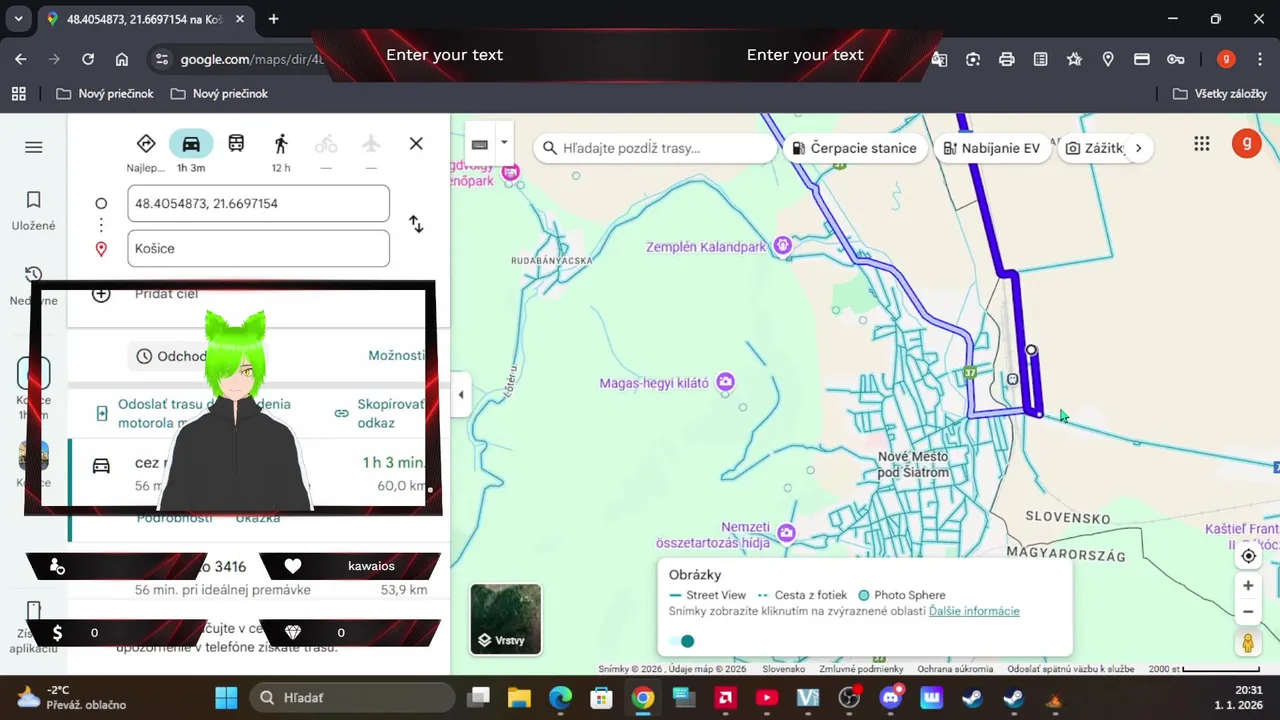Open a new browser tab
The image size is (1280, 720).
pos(273,19)
